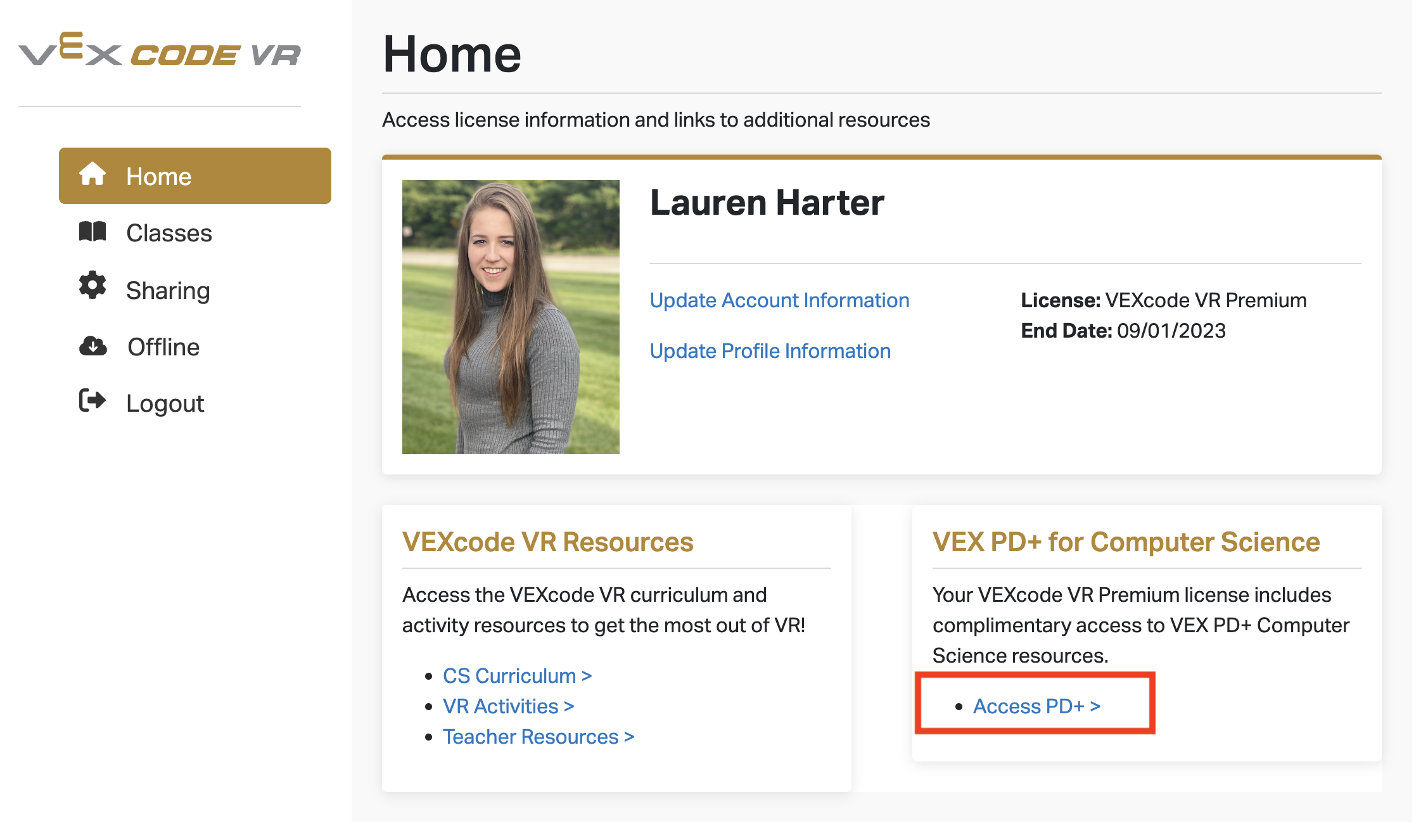
Task: Follow the CS Curriculum link
Action: [x=518, y=676]
